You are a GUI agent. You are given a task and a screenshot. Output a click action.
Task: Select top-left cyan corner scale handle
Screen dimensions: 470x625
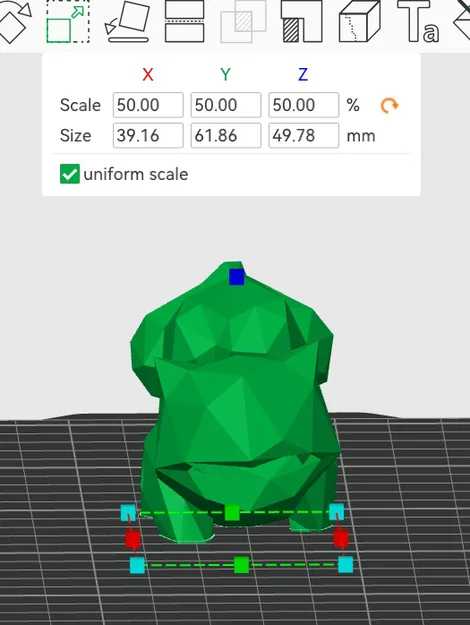pyautogui.click(x=128, y=513)
